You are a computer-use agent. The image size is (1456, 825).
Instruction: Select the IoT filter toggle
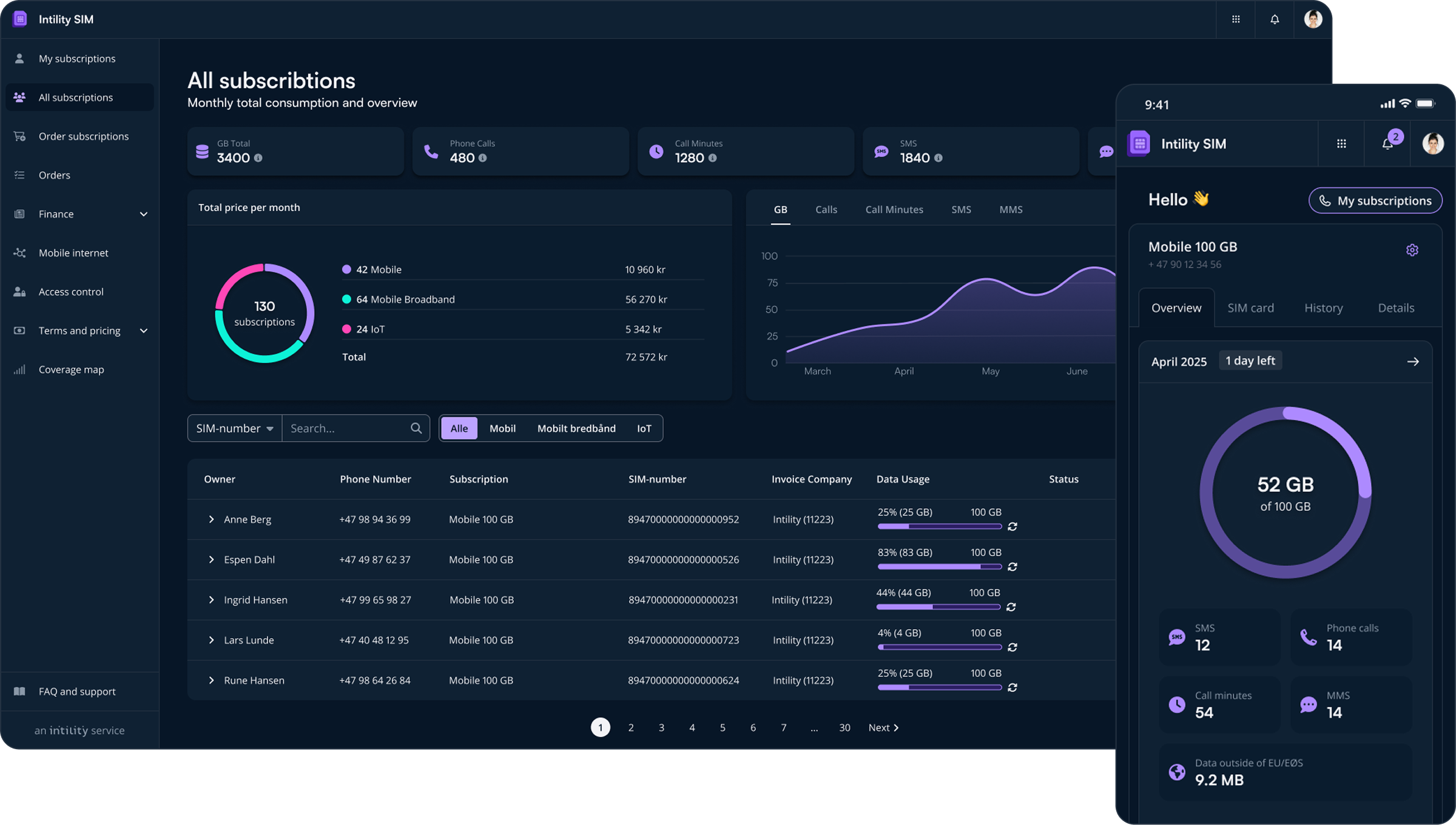(644, 428)
